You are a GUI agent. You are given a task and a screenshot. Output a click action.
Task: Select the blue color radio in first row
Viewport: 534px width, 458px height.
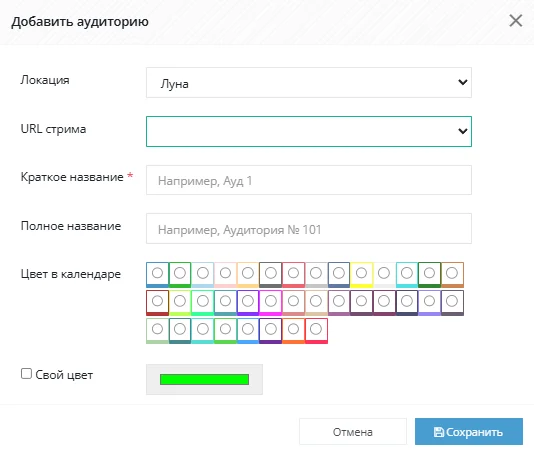pos(157,273)
